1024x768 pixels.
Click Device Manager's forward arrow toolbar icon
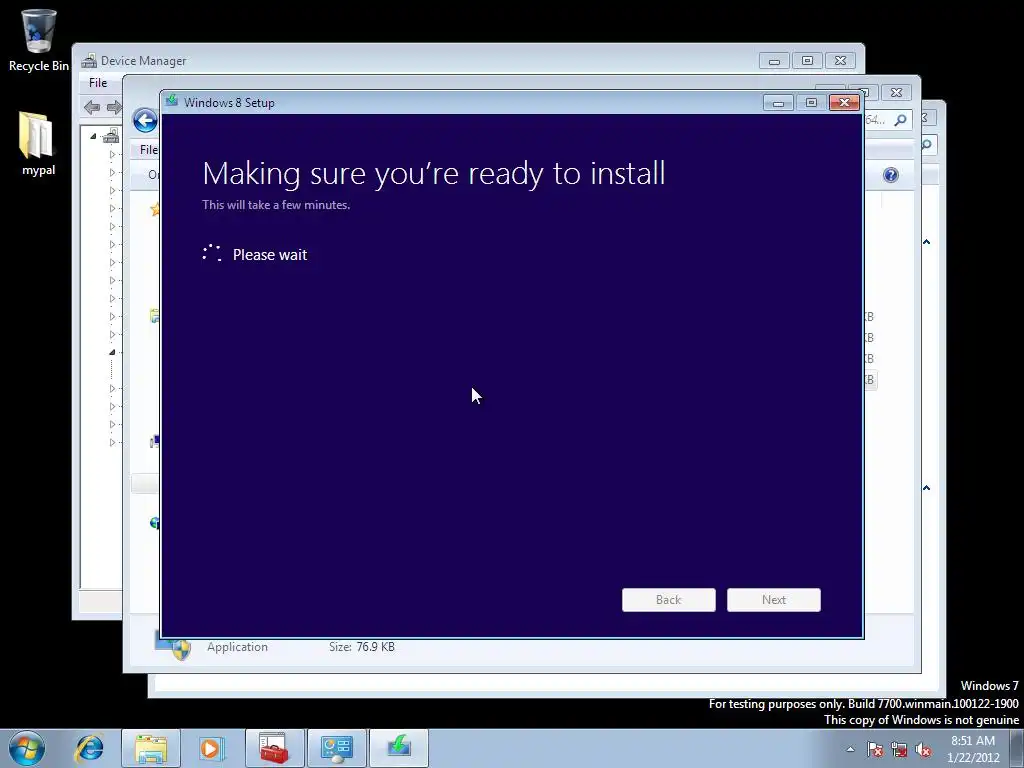pyautogui.click(x=114, y=107)
